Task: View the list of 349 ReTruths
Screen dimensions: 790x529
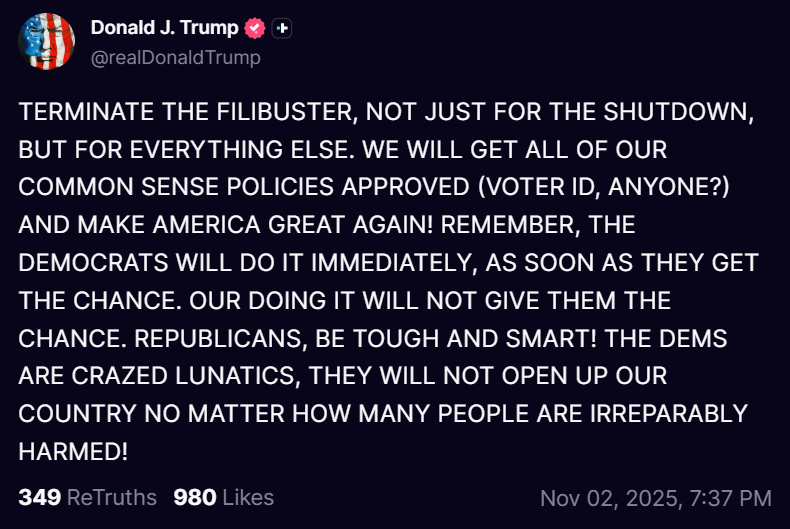Action: click(x=88, y=497)
